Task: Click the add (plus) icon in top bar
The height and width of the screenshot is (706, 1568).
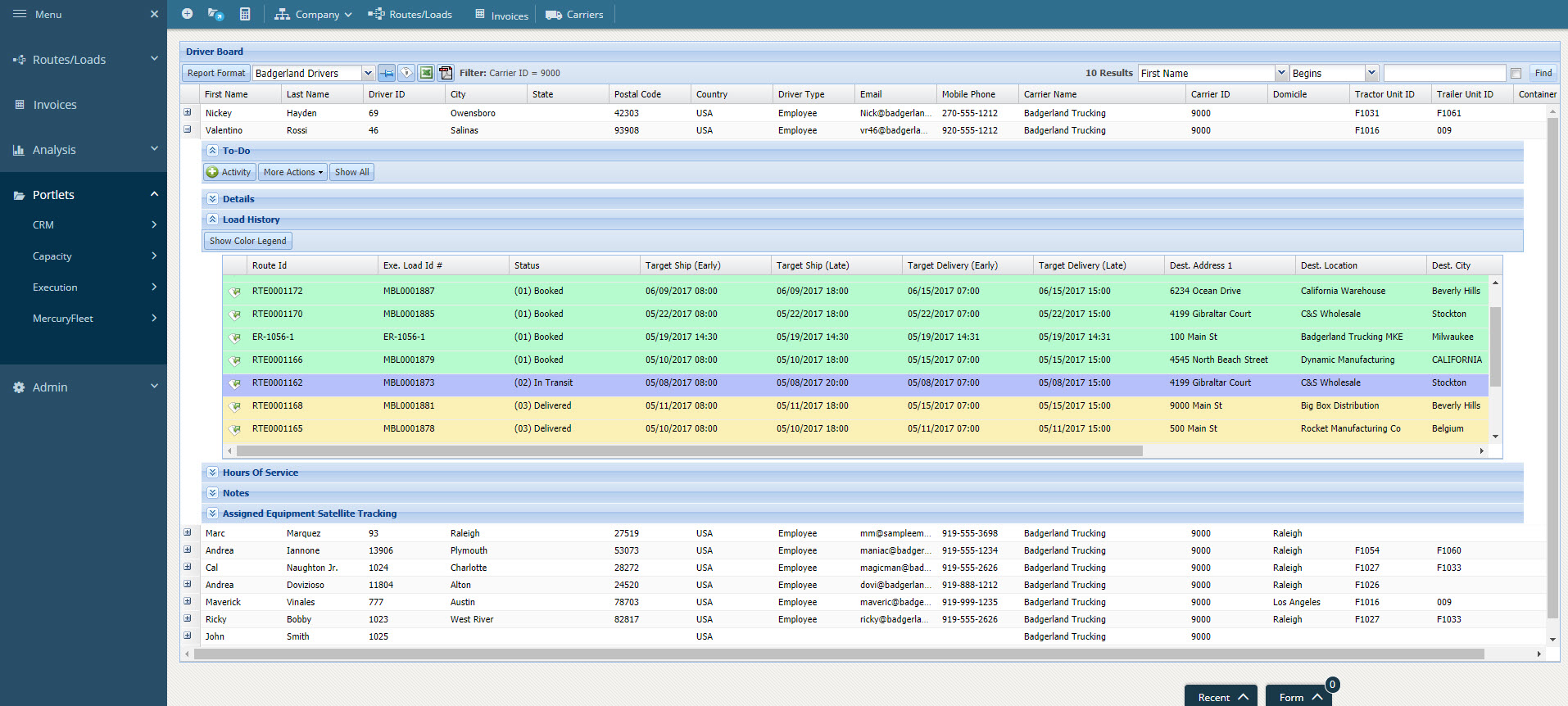Action: 187,14
